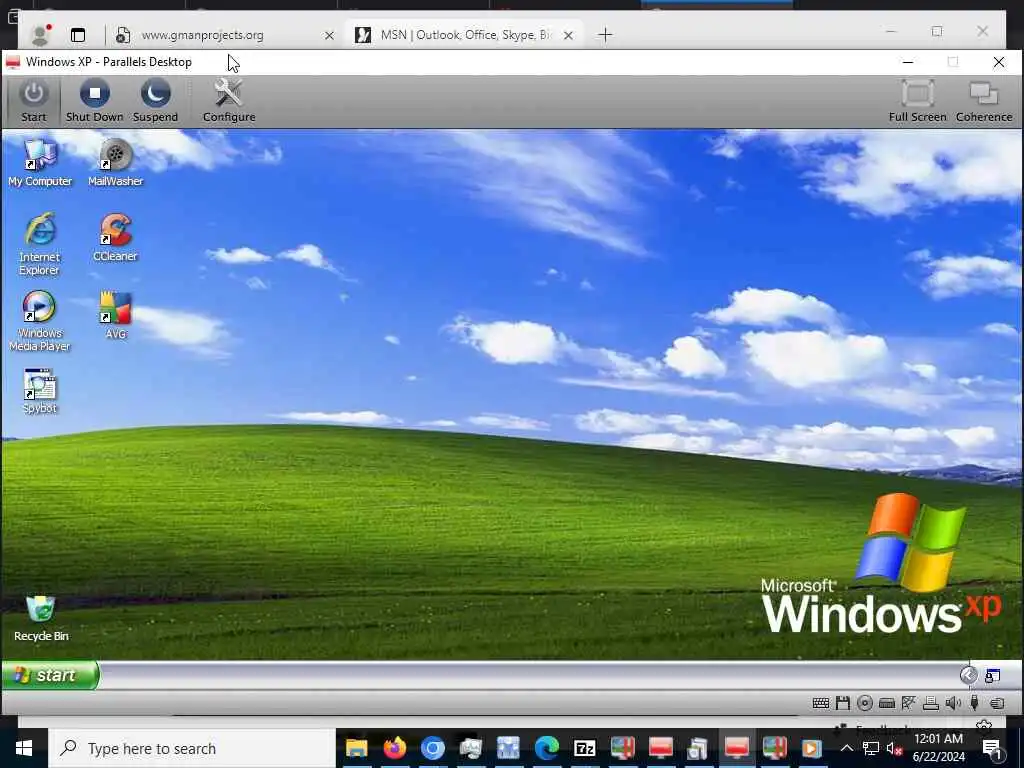Open 7-Zip from the taskbar
1024x768 pixels.
point(584,748)
